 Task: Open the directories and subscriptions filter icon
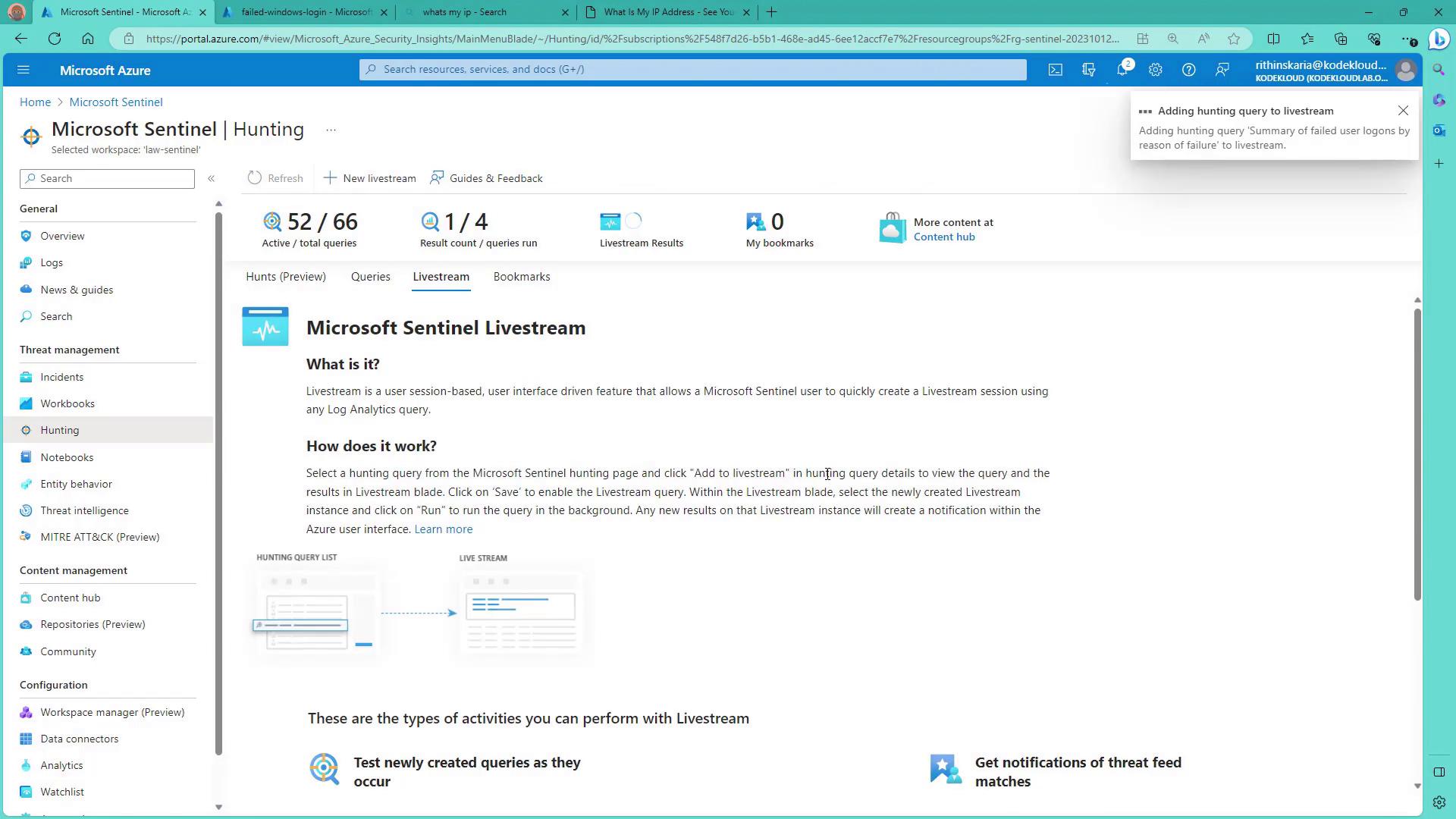[1088, 70]
